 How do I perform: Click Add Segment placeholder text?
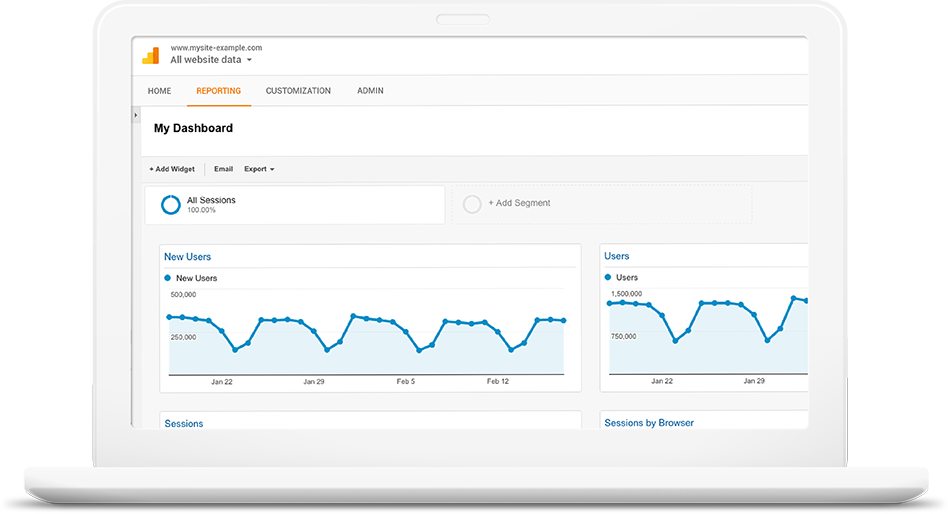519,203
